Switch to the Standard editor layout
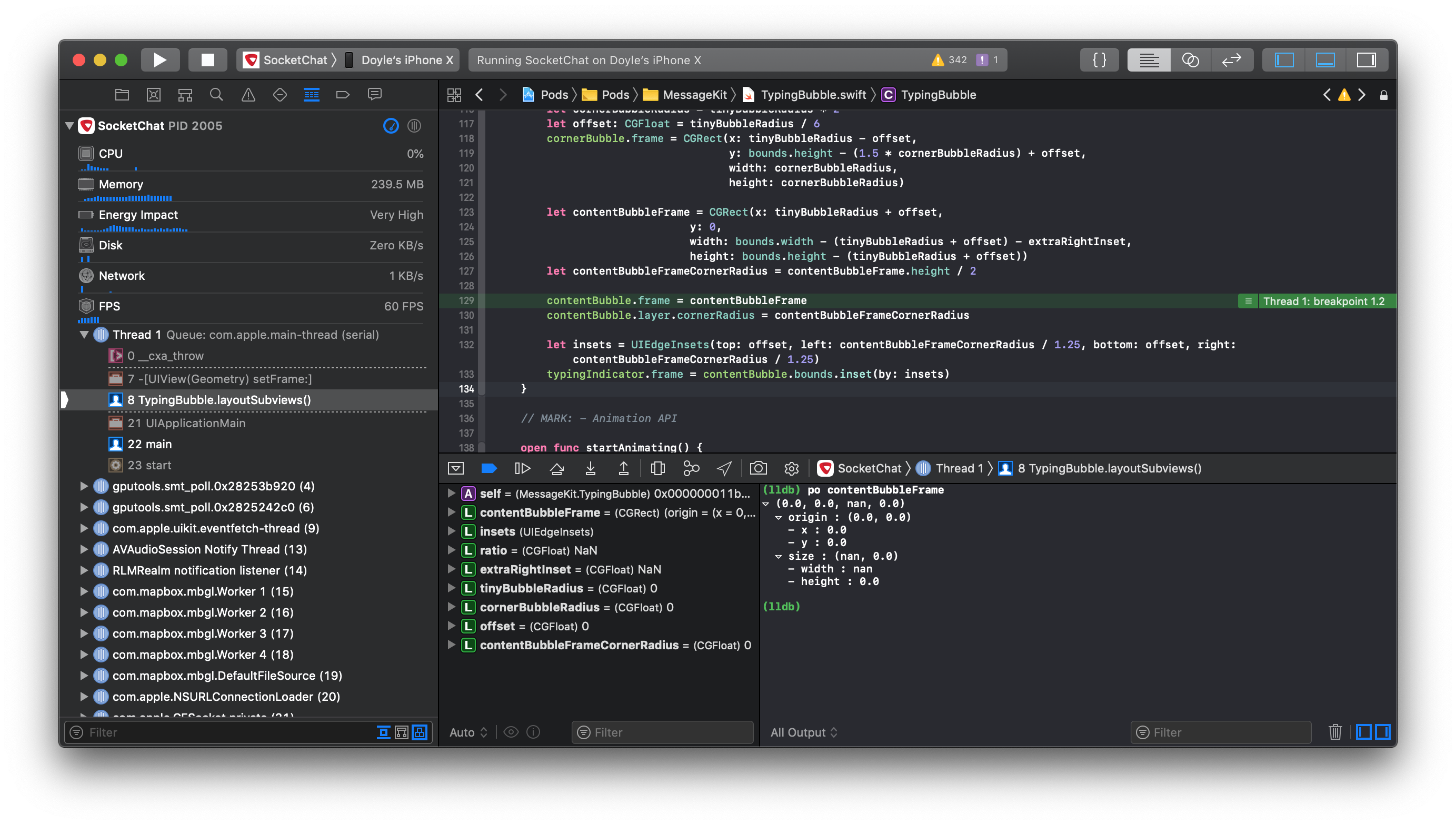The height and width of the screenshot is (825, 1456). [1149, 60]
